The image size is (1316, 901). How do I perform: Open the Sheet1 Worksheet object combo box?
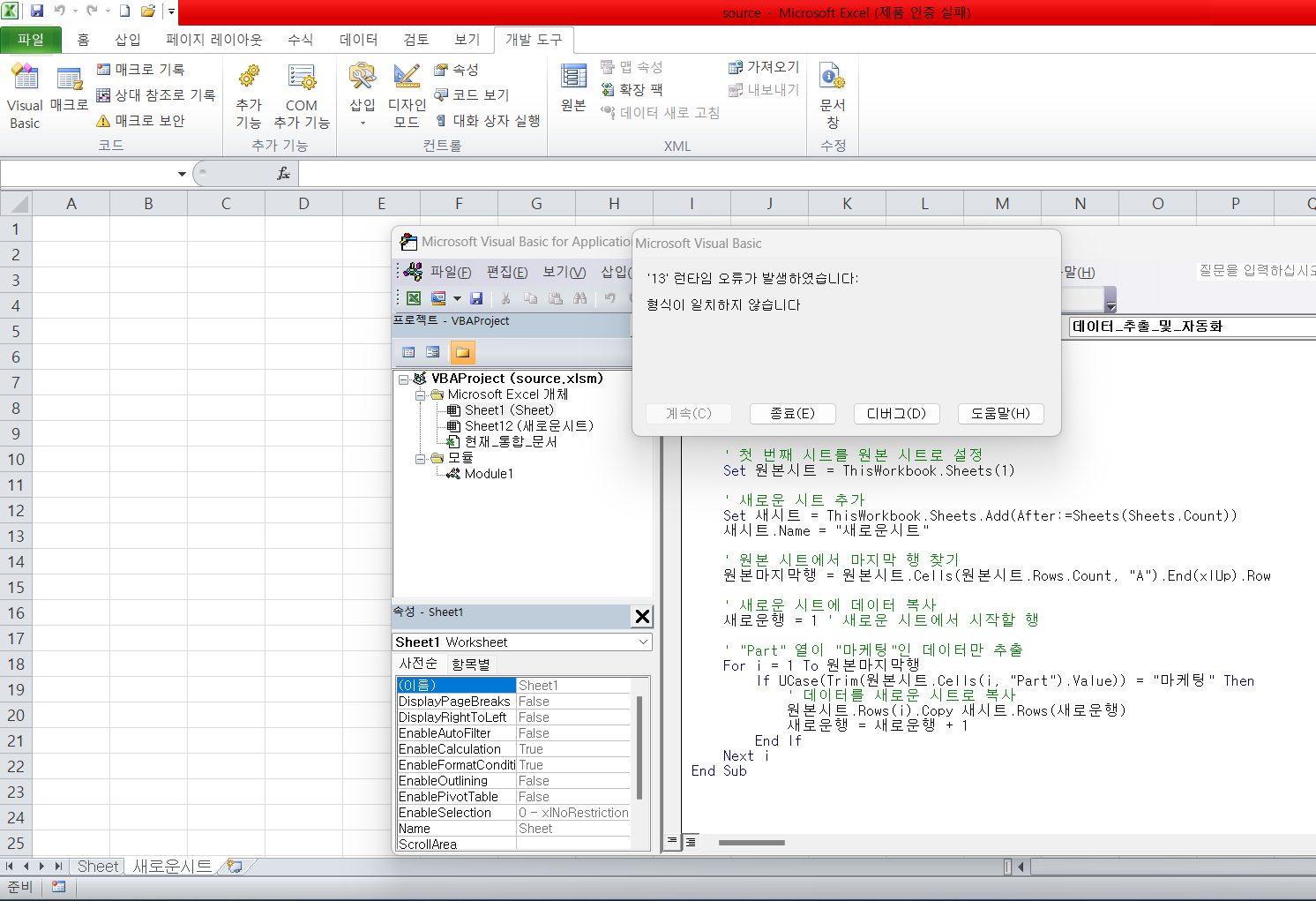[x=521, y=642]
